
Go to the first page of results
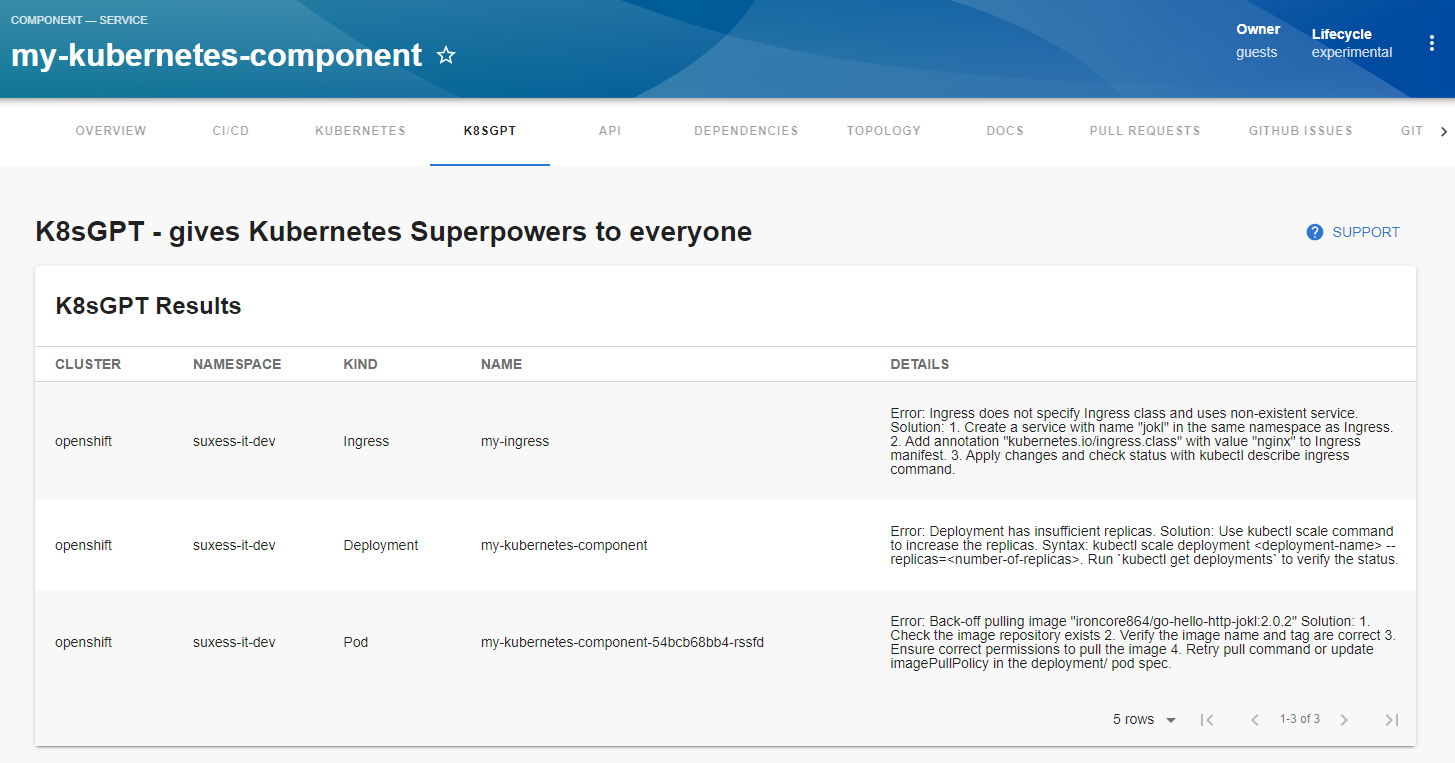pos(1207,719)
